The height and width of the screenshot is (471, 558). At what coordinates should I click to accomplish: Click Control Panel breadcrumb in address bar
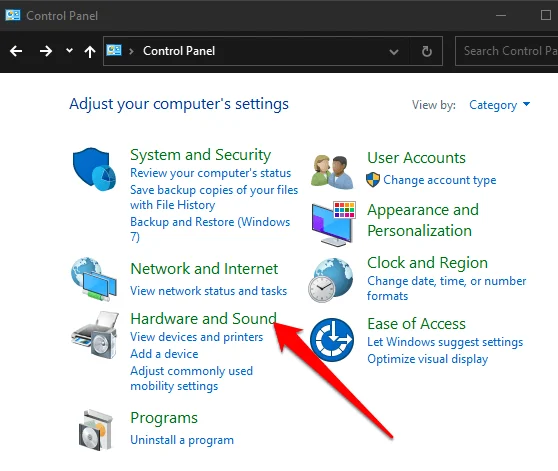click(179, 51)
